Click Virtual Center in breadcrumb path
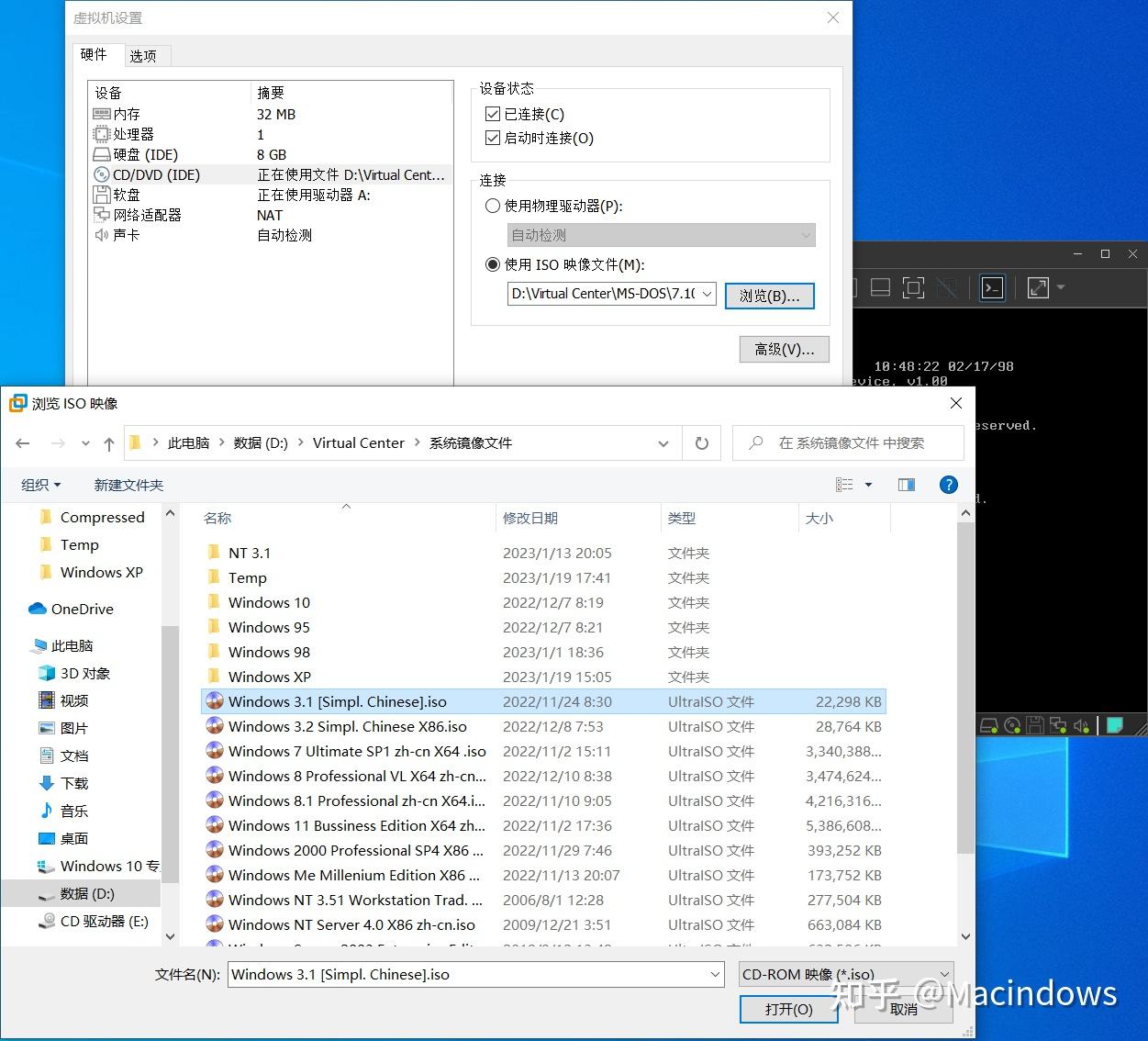This screenshot has width=1148, height=1041. 358,442
